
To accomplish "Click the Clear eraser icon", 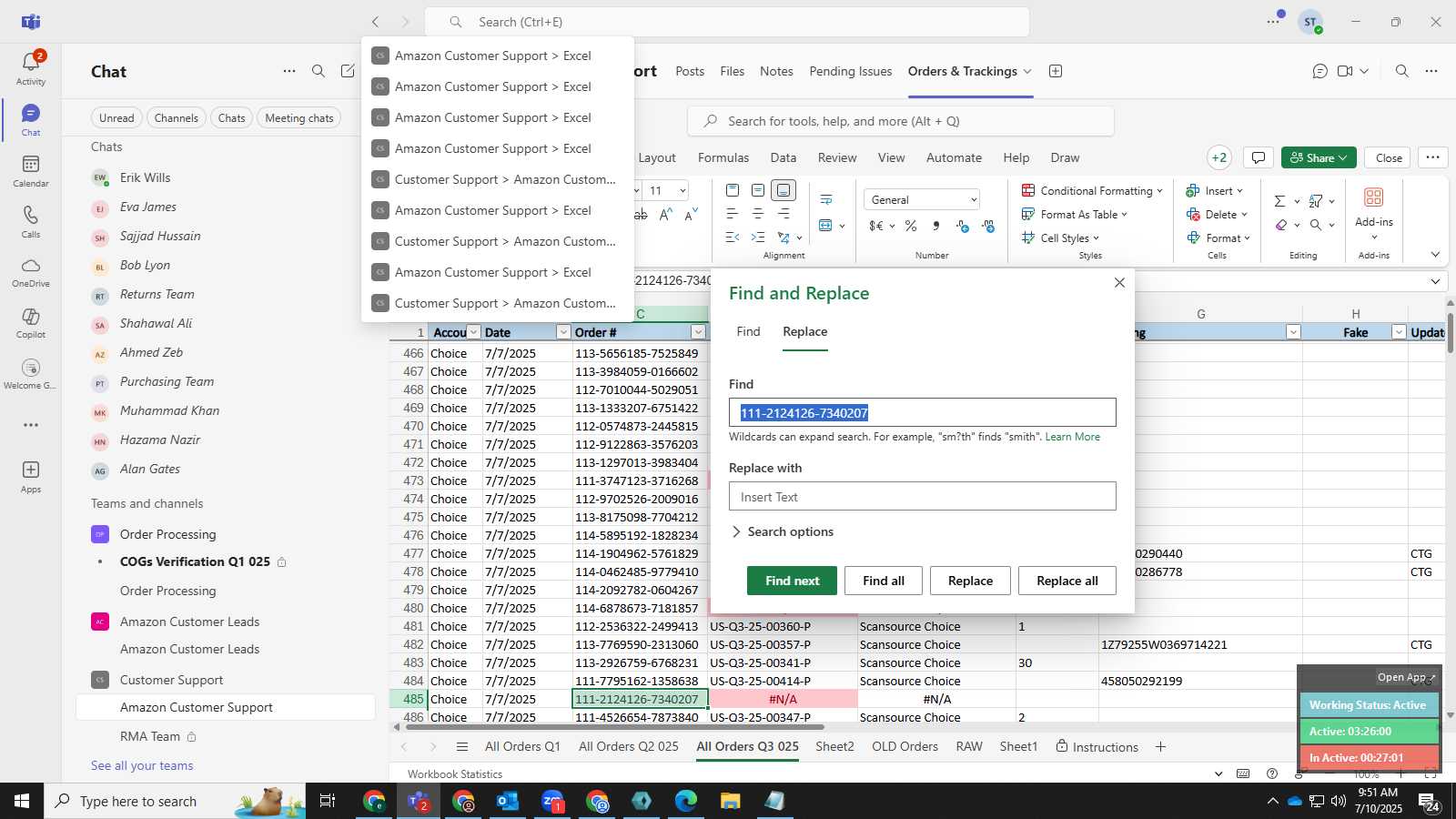I will point(1281,225).
